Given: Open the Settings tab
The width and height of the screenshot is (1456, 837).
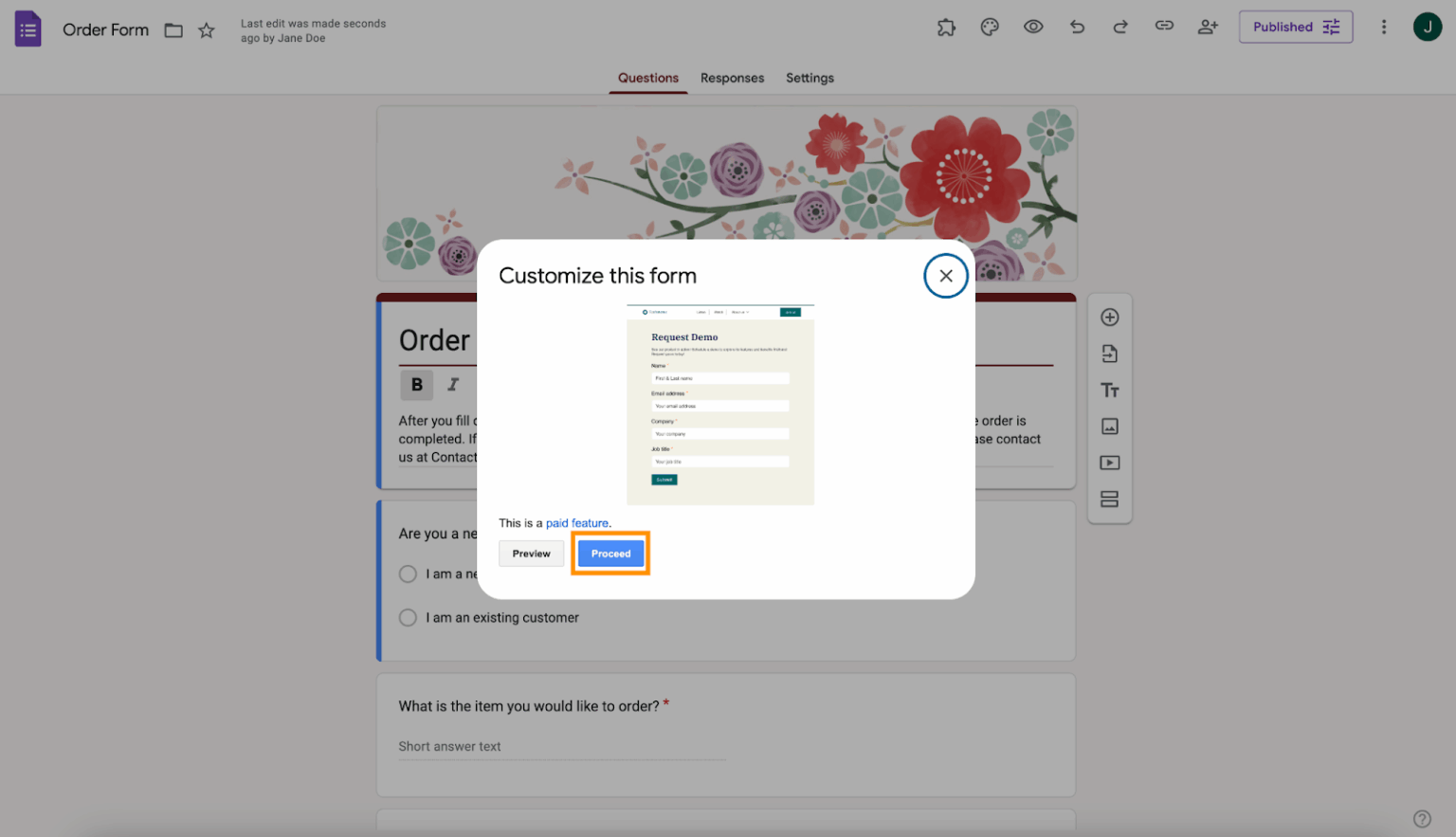Looking at the screenshot, I should [810, 78].
